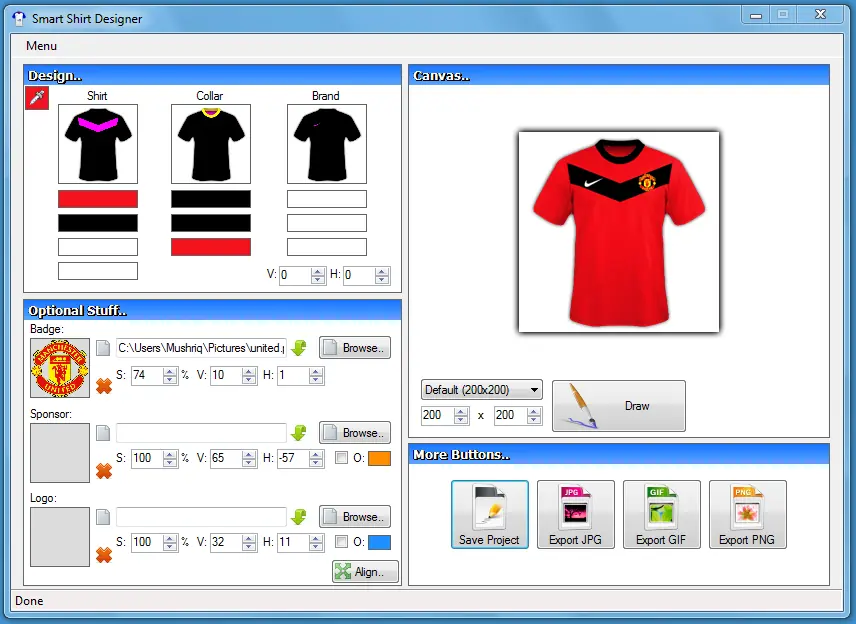This screenshot has height=624, width=856.
Task: Click the page icon beside sponsor path
Action: (x=103, y=433)
